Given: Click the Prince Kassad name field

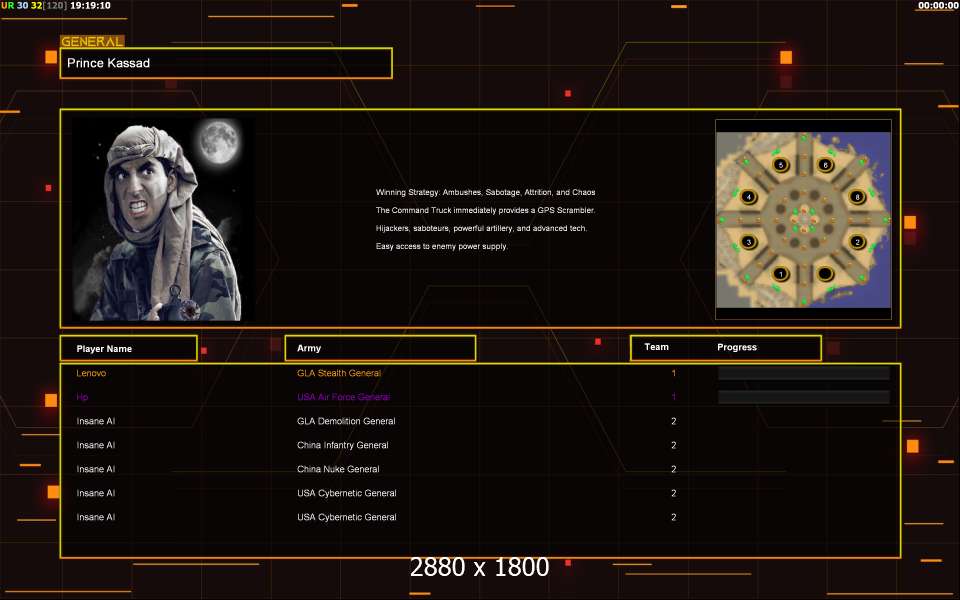Looking at the screenshot, I should pyautogui.click(x=226, y=63).
